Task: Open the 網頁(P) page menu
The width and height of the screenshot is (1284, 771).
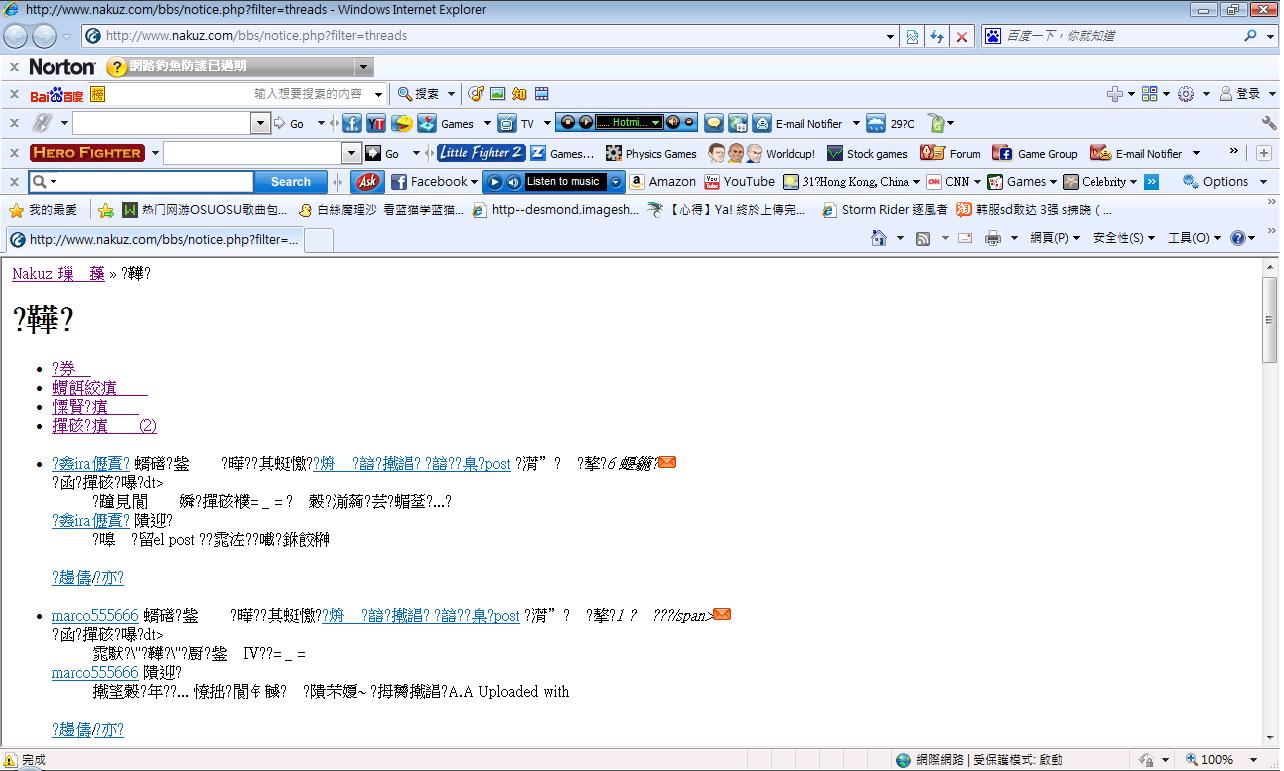Action: tap(1055, 238)
